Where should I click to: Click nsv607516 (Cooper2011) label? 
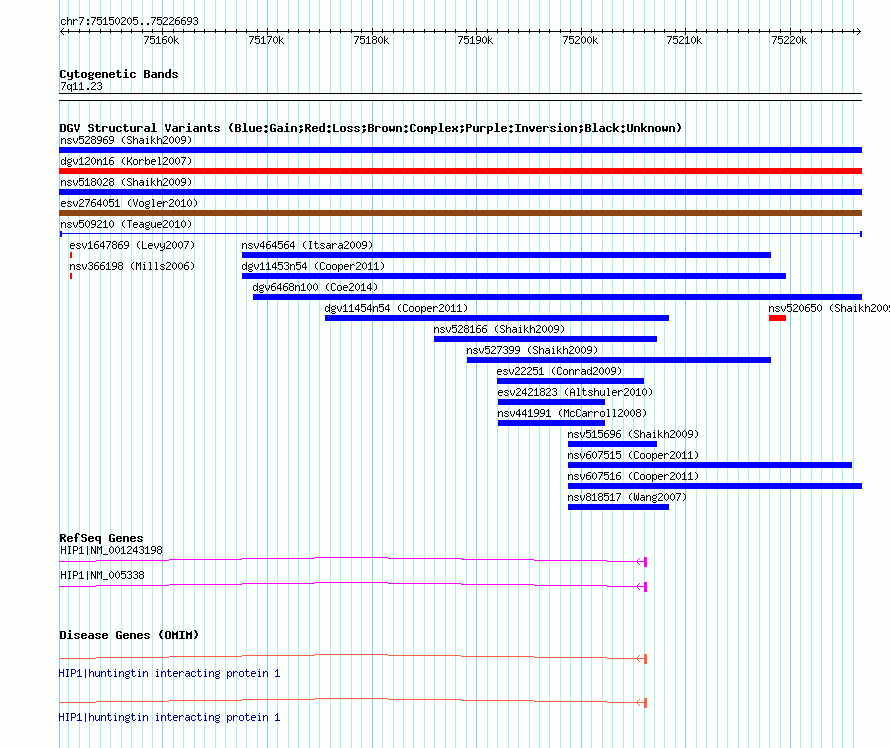[633, 476]
